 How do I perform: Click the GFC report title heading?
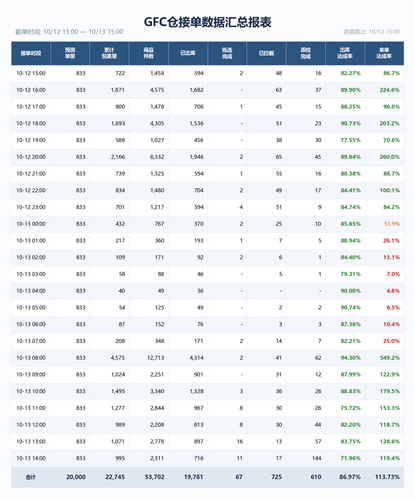(207, 22)
